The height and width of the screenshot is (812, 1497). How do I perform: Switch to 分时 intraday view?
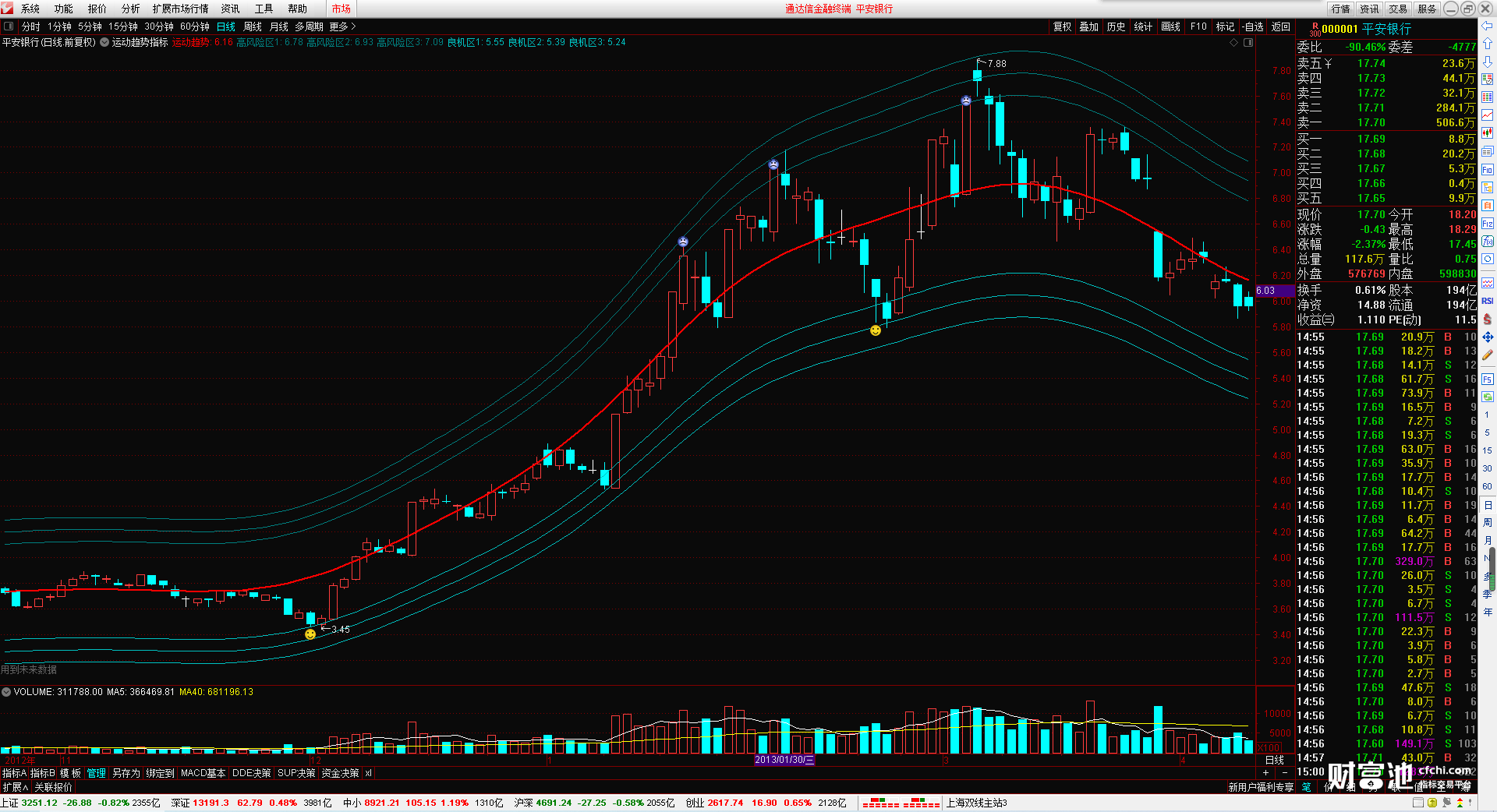tap(31, 26)
